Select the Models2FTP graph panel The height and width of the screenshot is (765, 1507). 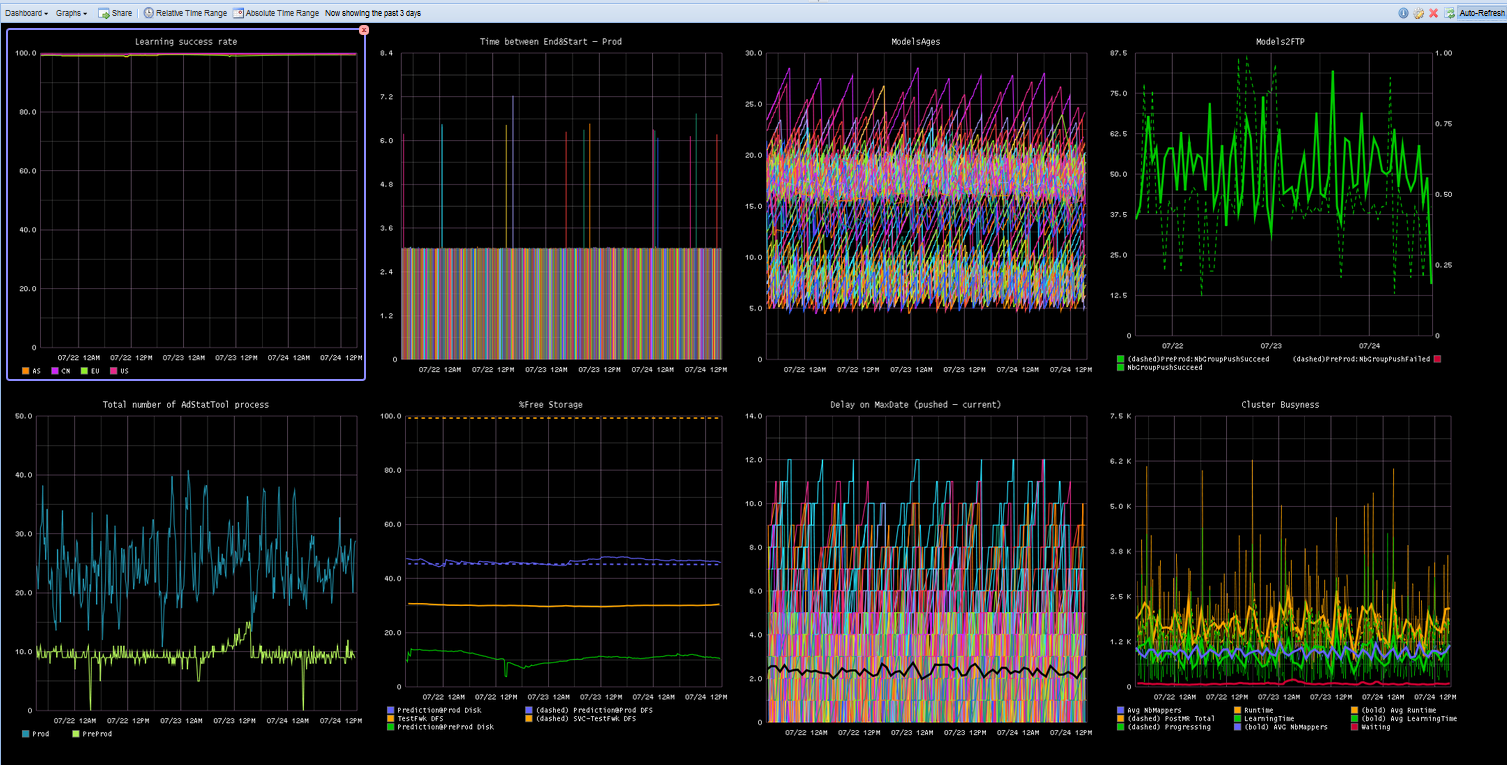[x=1280, y=200]
